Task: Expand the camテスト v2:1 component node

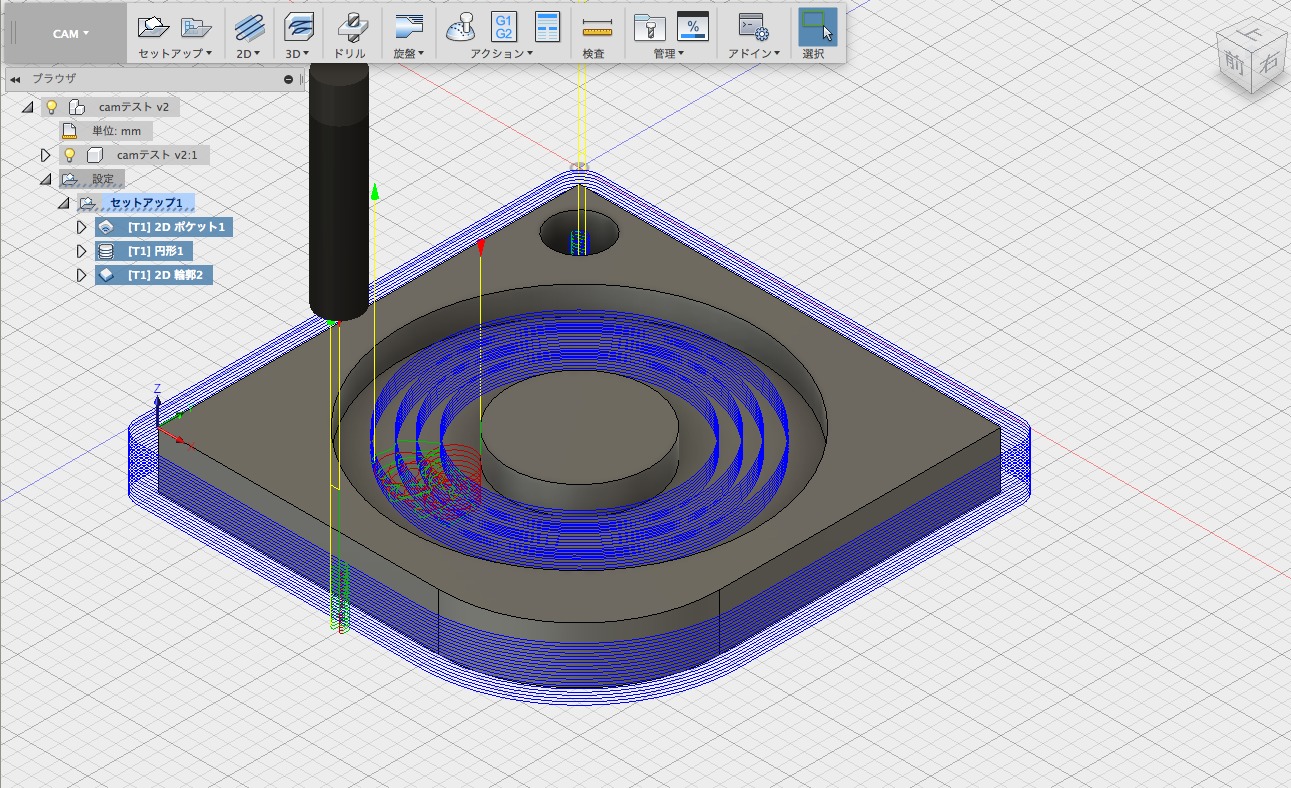Action: (x=45, y=155)
